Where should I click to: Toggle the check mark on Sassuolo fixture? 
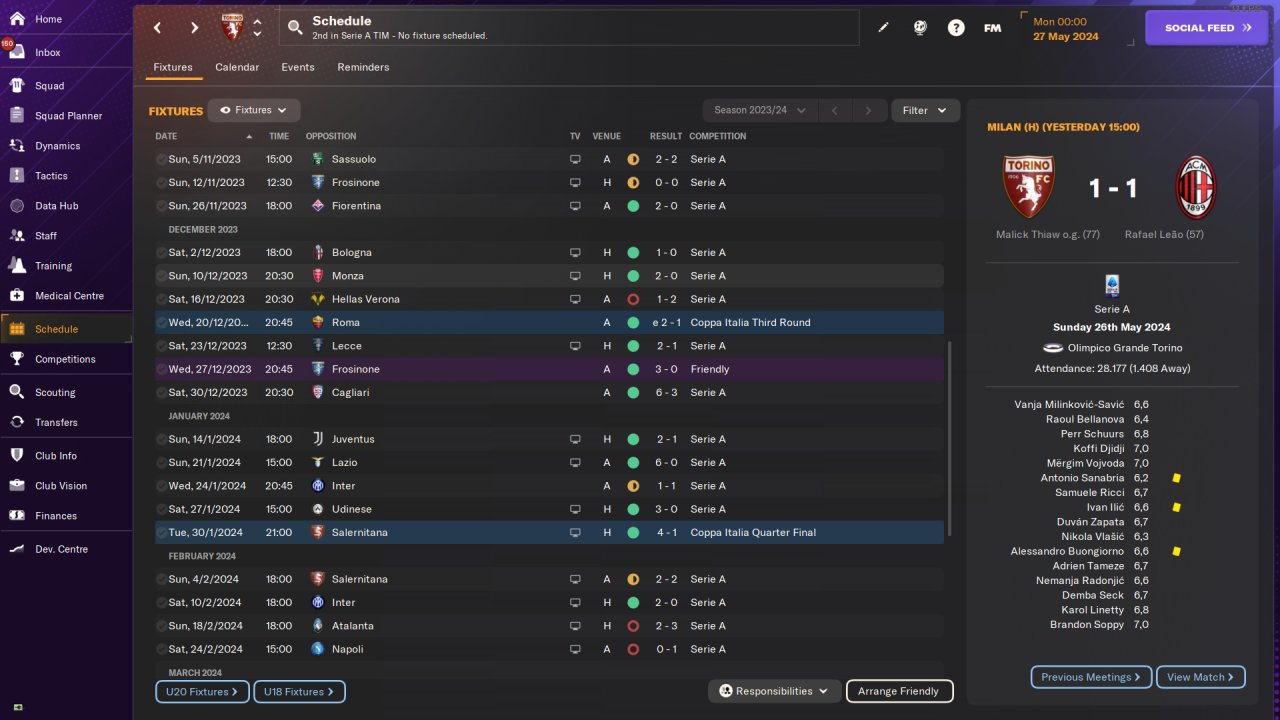[161, 159]
